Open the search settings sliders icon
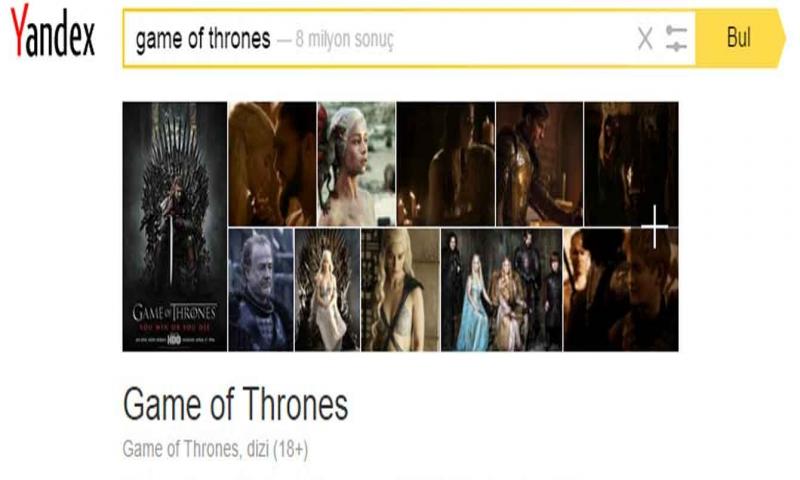This screenshot has height=480, width=800. tap(677, 39)
